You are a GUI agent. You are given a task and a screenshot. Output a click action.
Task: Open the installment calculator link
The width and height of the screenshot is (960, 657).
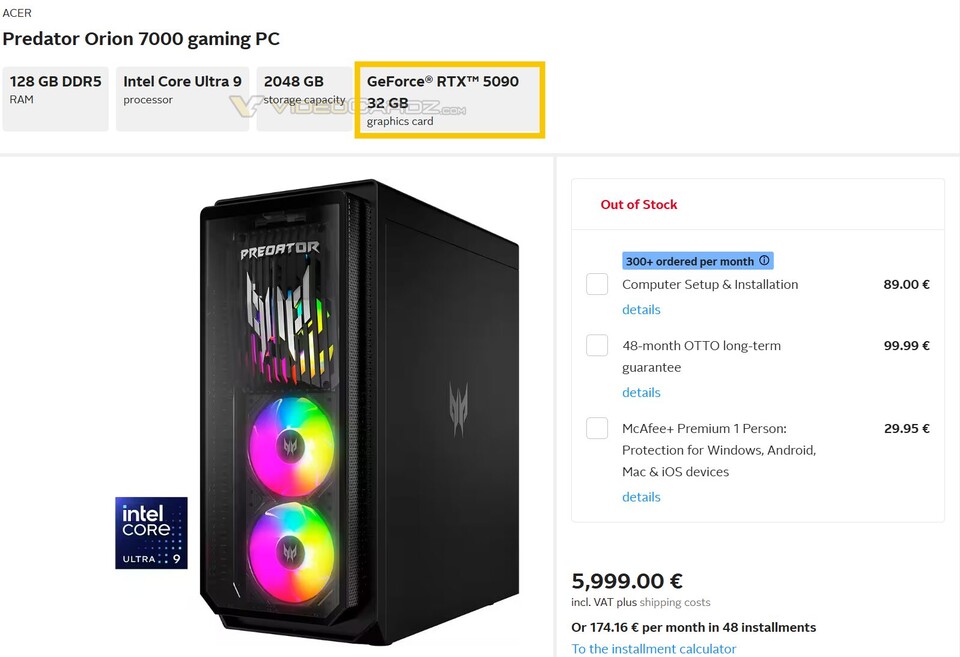tap(653, 648)
